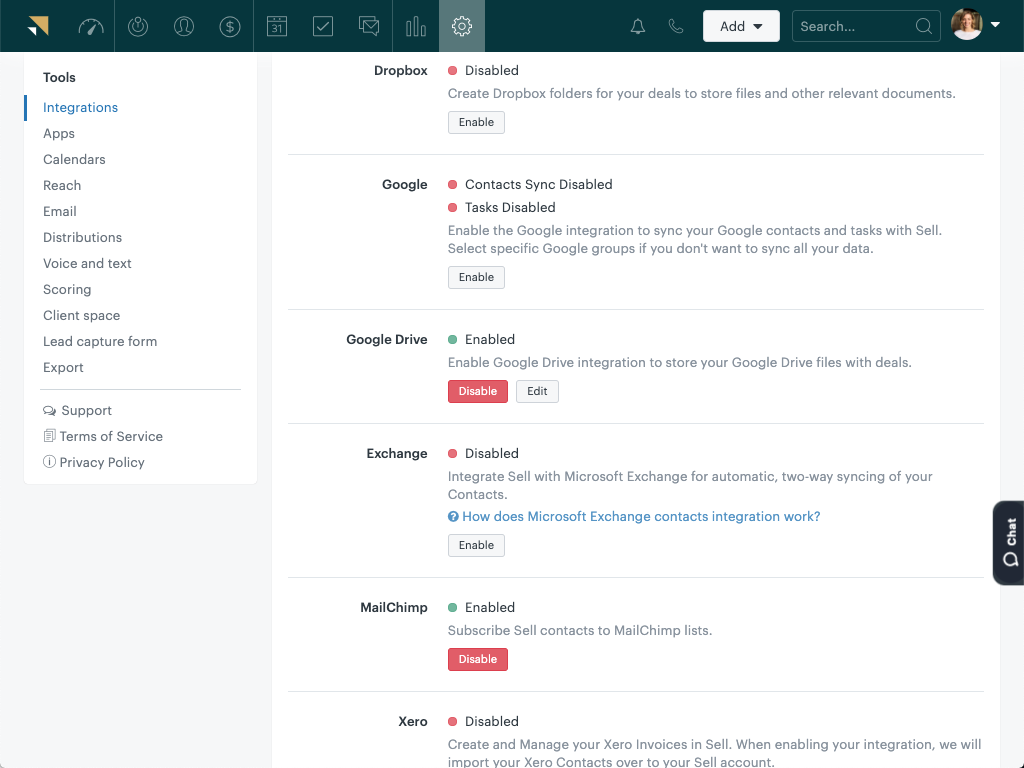
Task: Click the Xero integration title
Action: pos(413,722)
